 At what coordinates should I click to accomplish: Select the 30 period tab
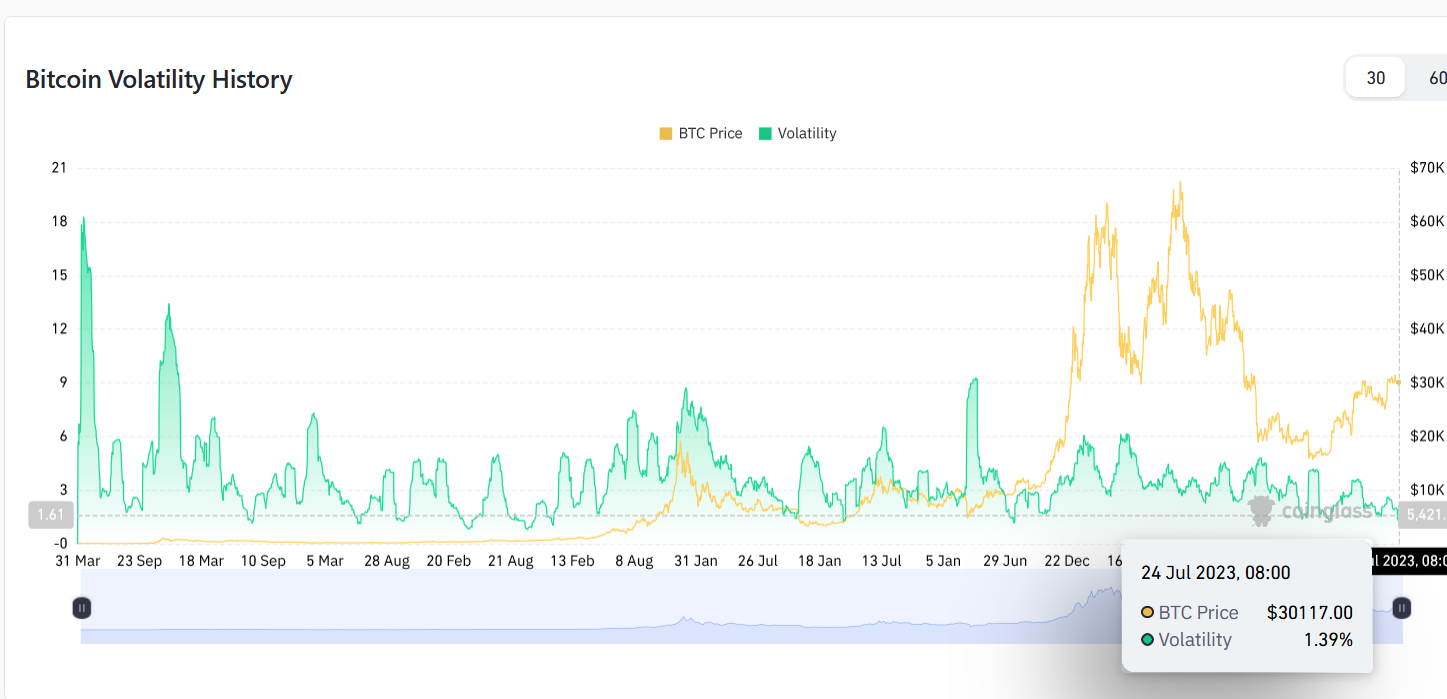coord(1374,77)
